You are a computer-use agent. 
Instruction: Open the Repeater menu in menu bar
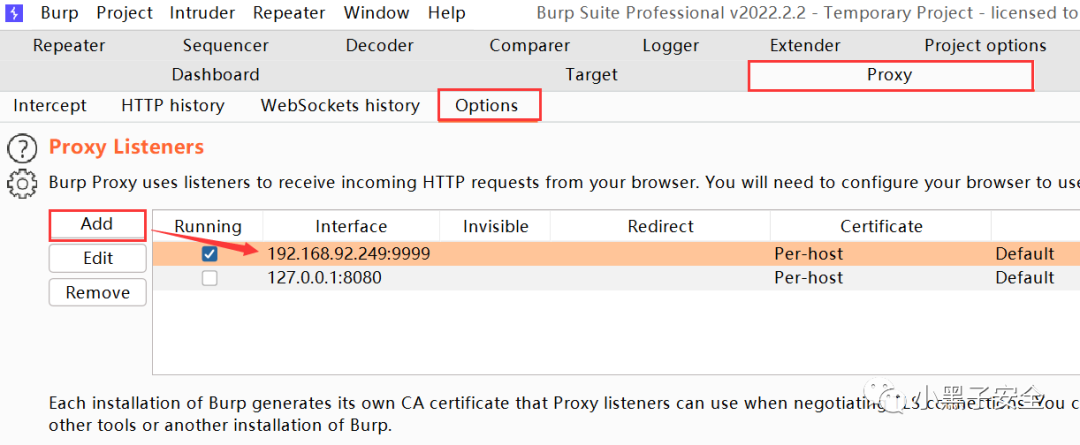[289, 12]
